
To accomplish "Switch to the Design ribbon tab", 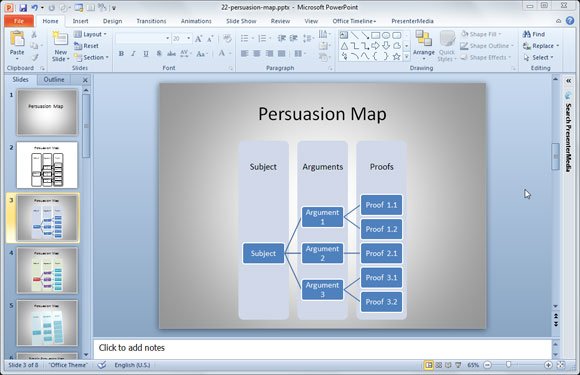I will pos(112,21).
